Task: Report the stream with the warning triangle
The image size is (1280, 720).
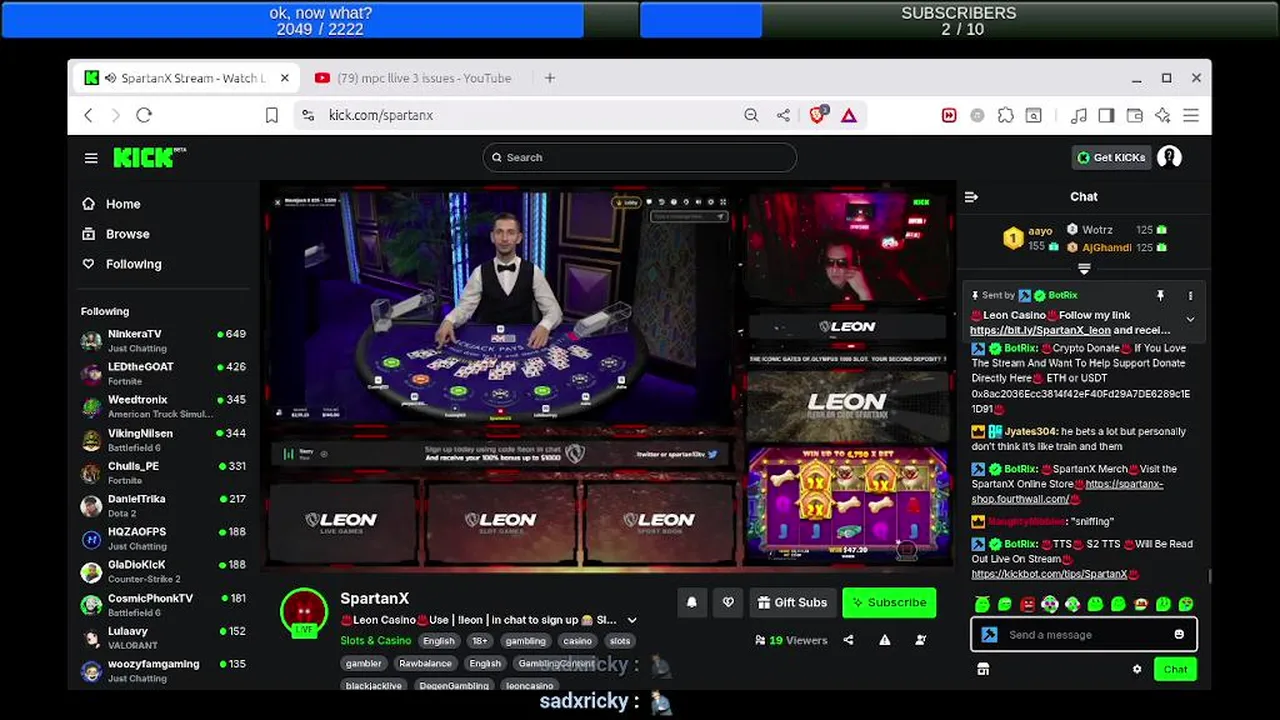Action: tap(885, 640)
